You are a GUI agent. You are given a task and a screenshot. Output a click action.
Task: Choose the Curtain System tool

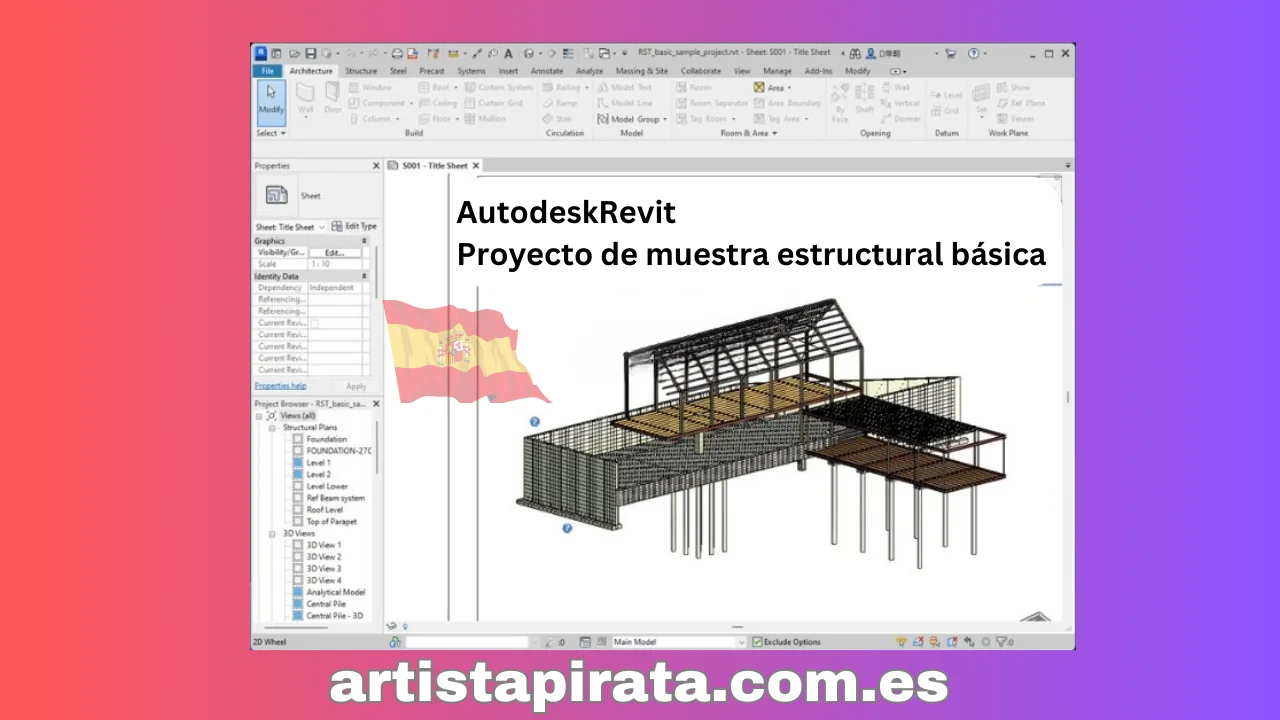pyautogui.click(x=498, y=87)
